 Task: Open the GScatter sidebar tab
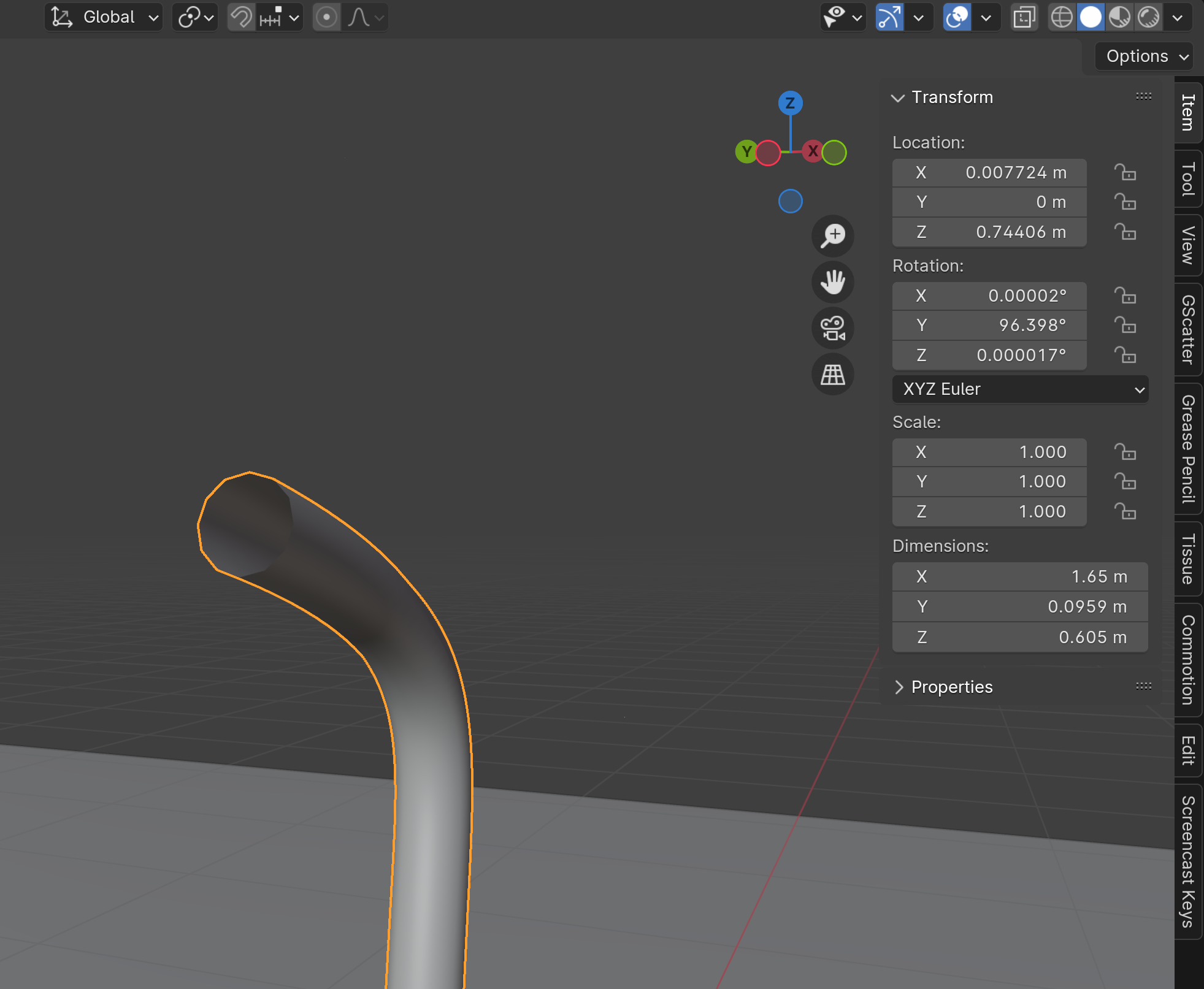click(x=1188, y=330)
